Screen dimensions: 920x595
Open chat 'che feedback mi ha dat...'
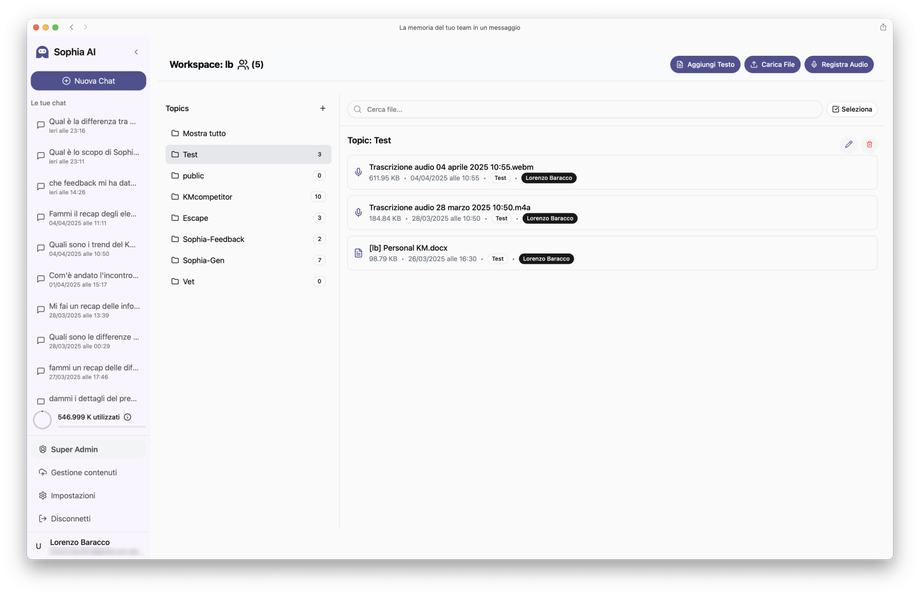click(x=88, y=187)
